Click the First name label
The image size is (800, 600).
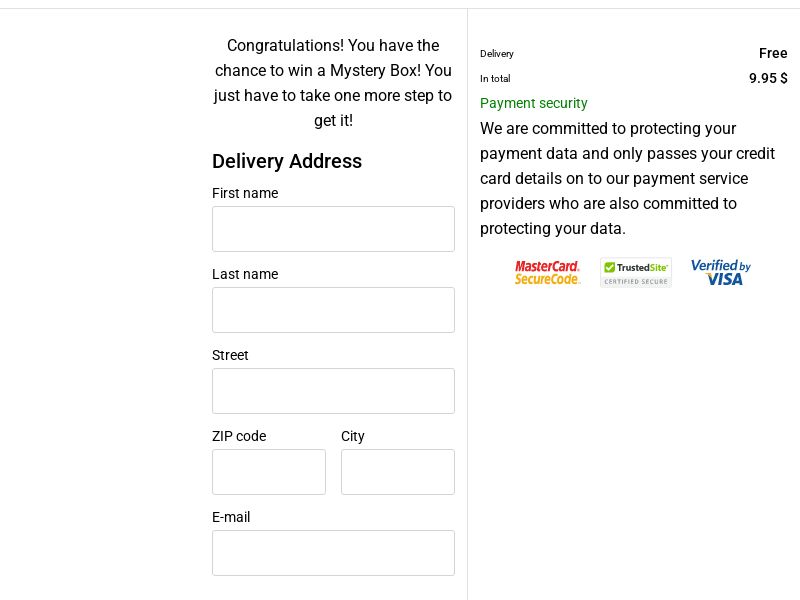245,193
